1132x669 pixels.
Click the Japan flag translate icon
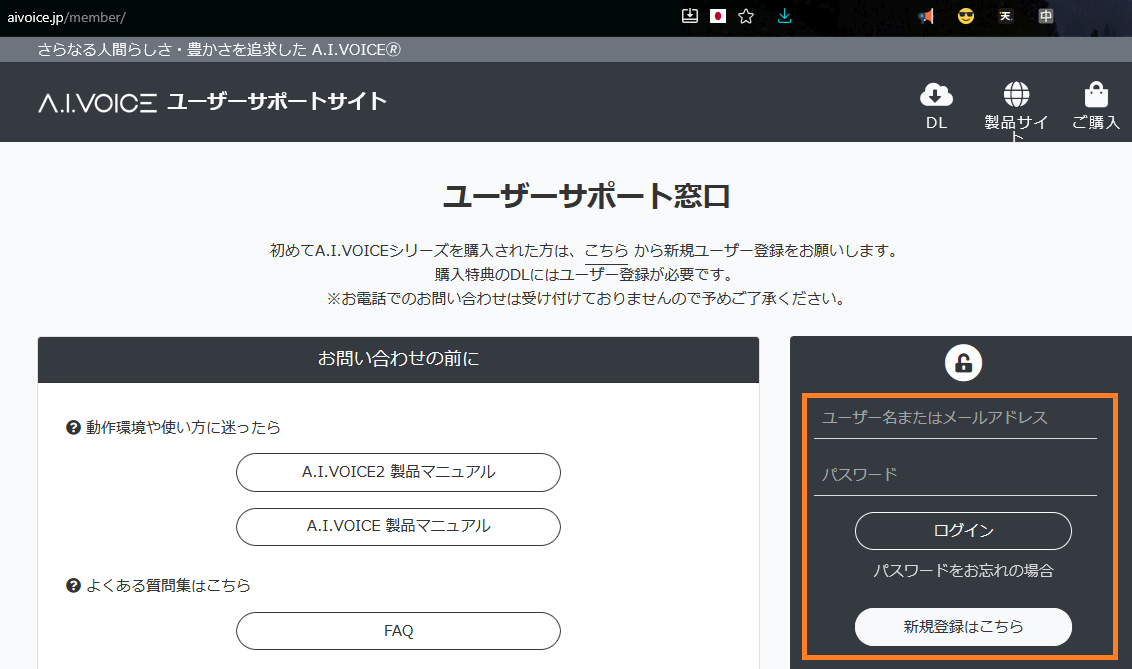point(718,16)
